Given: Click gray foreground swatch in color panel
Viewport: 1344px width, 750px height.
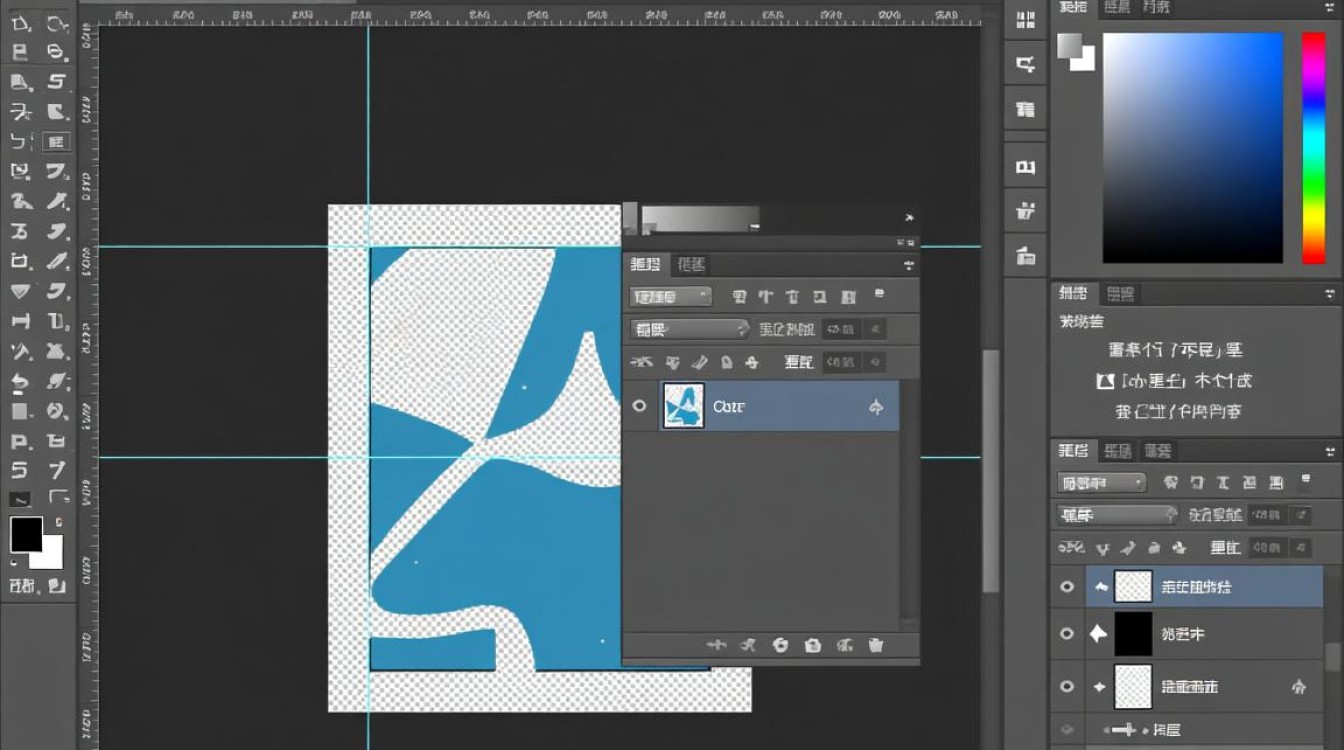Looking at the screenshot, I should 1070,45.
